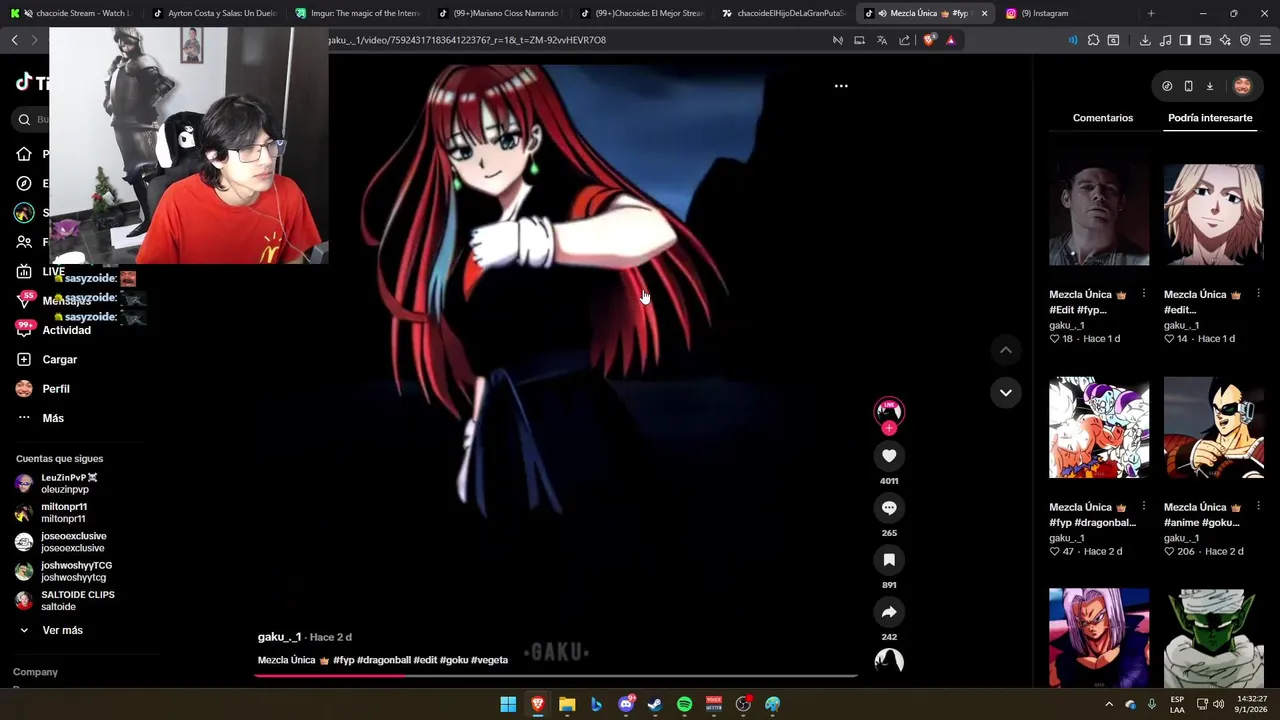This screenshot has height=720, width=1280.
Task: Open options for suggested video with 18 likes
Action: click(x=1143, y=294)
